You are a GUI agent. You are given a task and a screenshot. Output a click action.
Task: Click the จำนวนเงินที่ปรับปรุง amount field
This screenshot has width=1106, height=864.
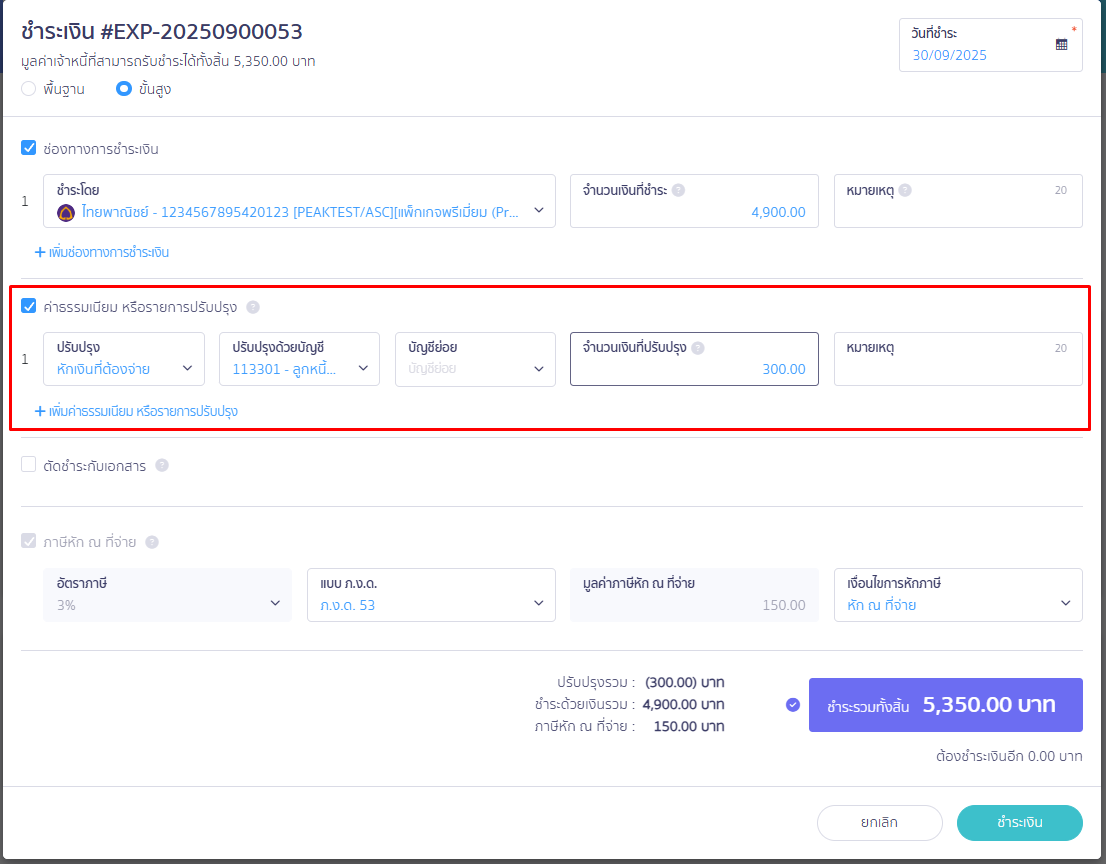click(694, 369)
